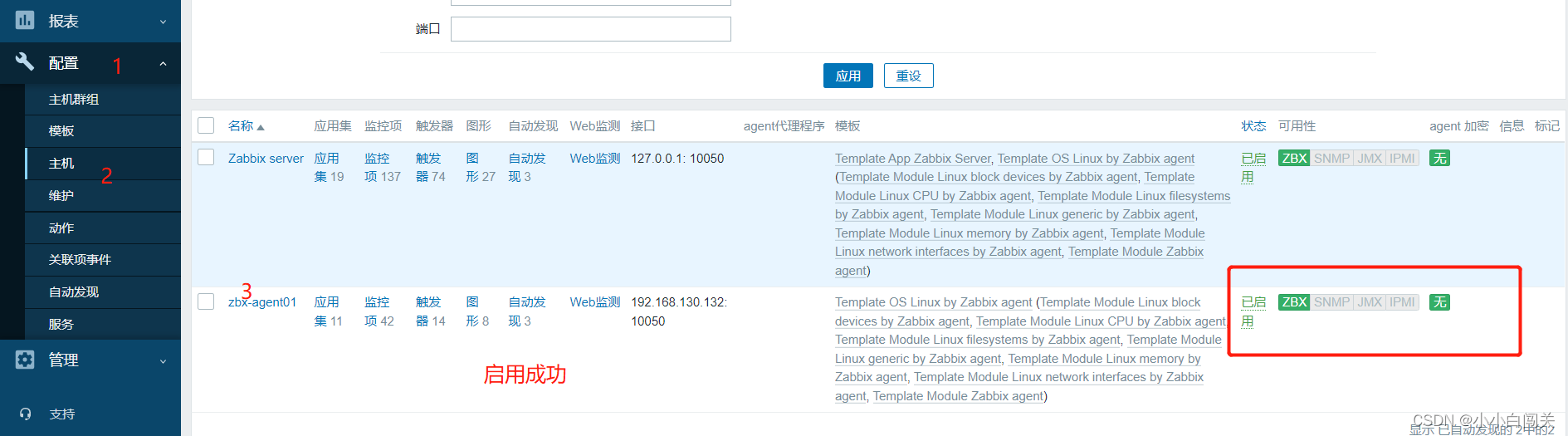This screenshot has height=436, width=1568.
Task: Click 192.168.130.132: 10050 interface text
Action: pyautogui.click(x=679, y=311)
